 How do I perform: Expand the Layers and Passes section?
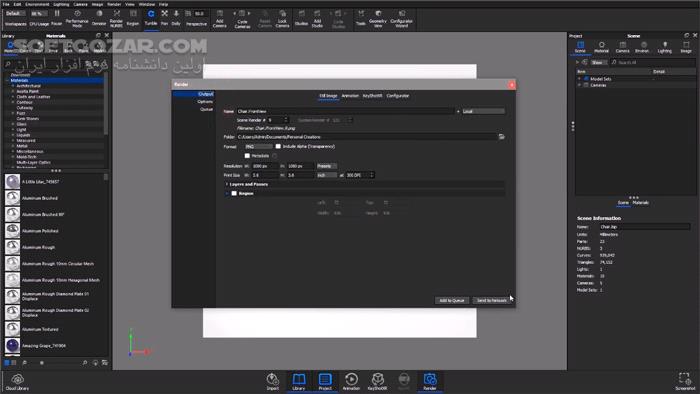(x=227, y=184)
